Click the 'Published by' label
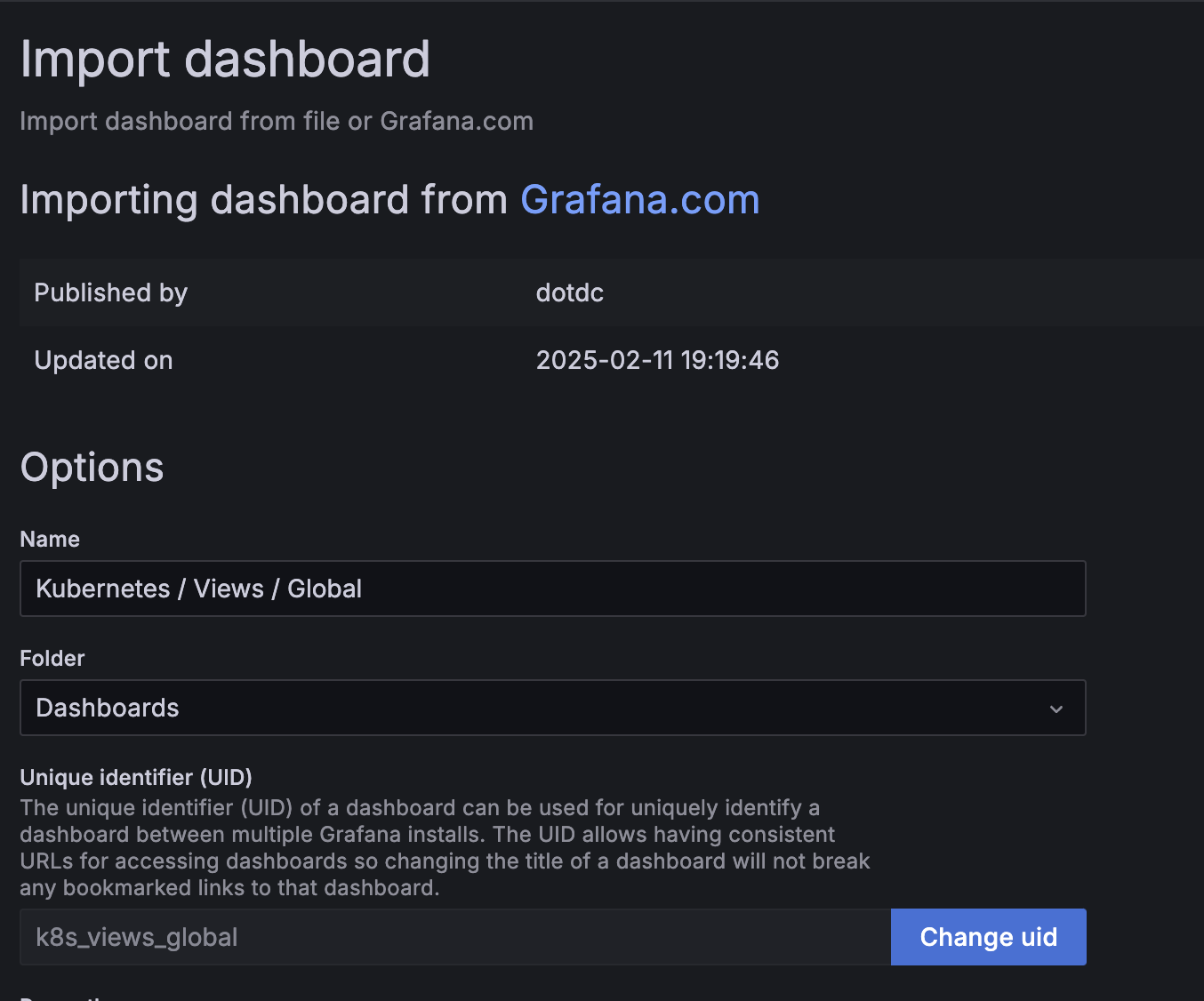The image size is (1204, 1001). (x=111, y=292)
